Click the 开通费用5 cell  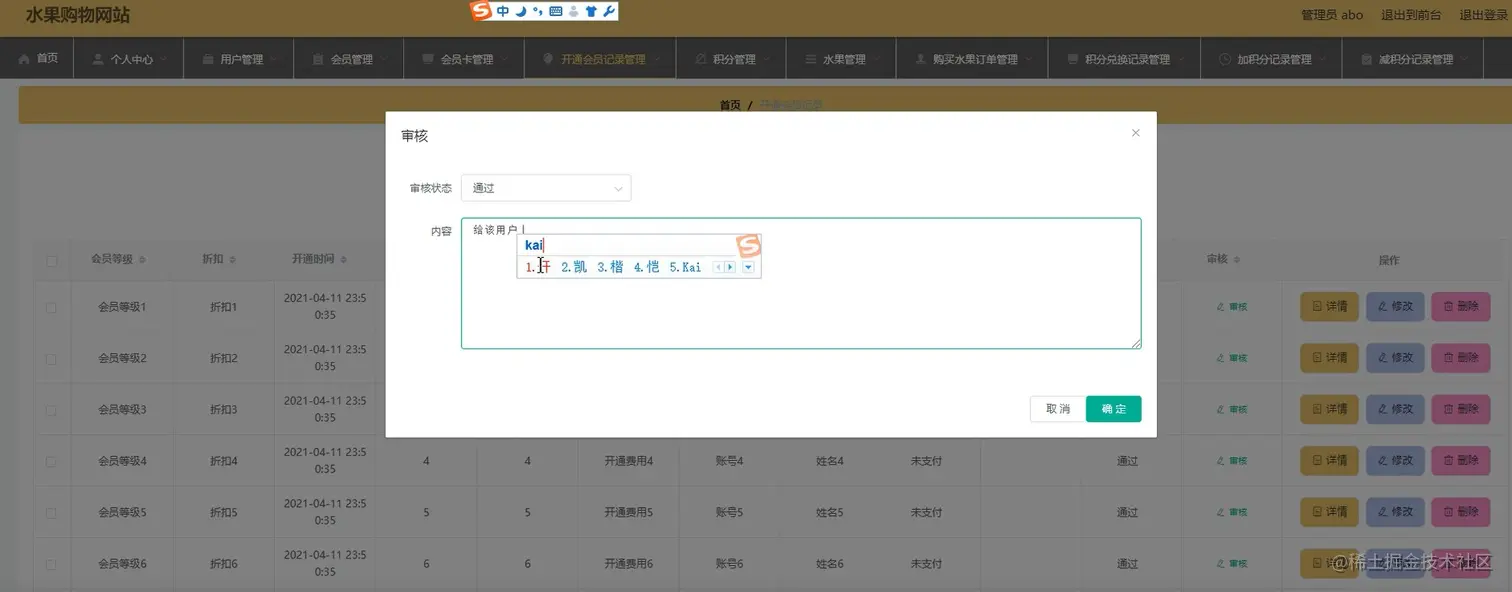click(629, 513)
